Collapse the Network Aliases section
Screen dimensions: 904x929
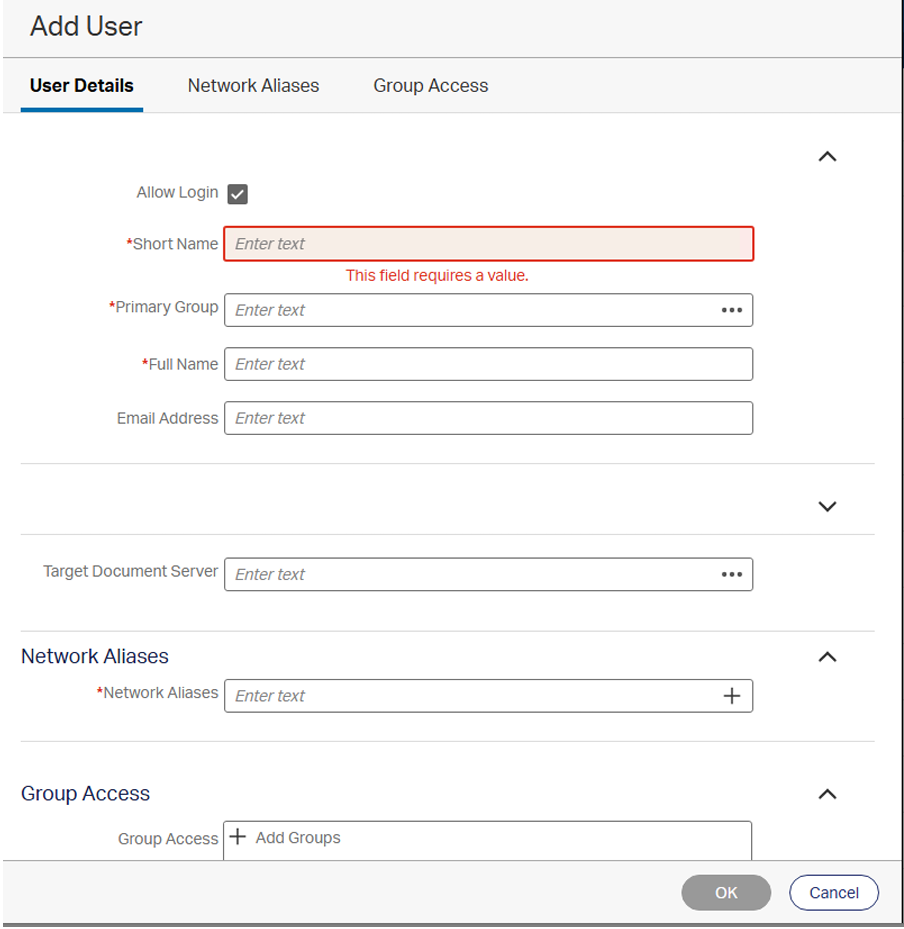point(827,656)
